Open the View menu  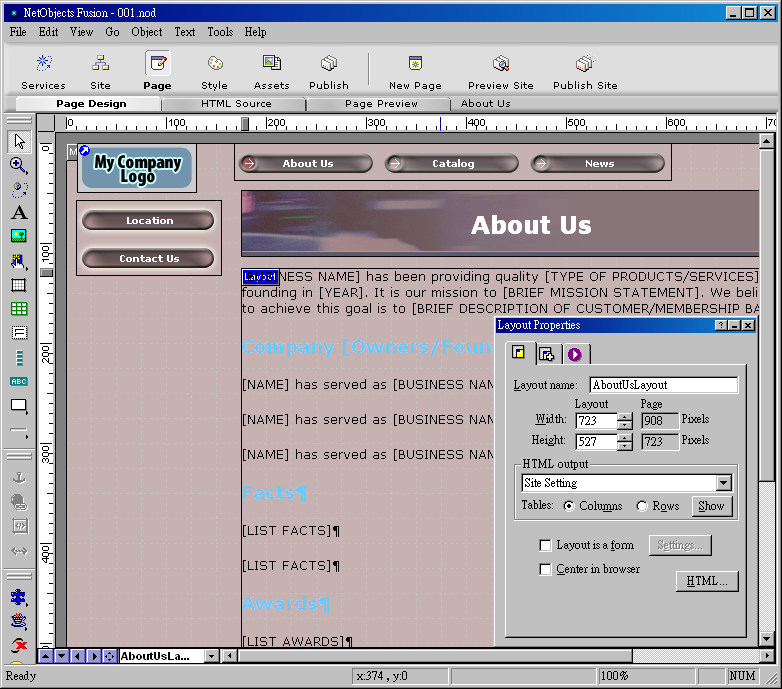(81, 32)
